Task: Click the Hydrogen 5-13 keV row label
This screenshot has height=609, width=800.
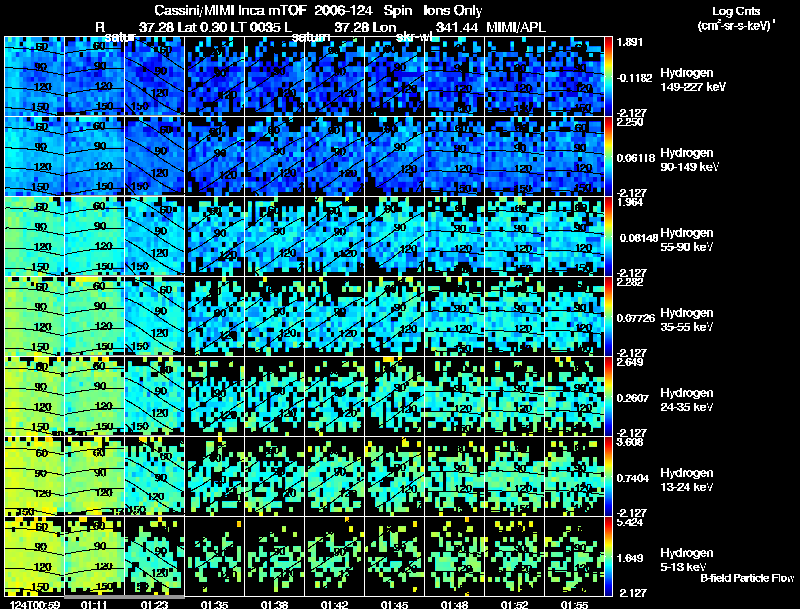Action: pos(687,560)
